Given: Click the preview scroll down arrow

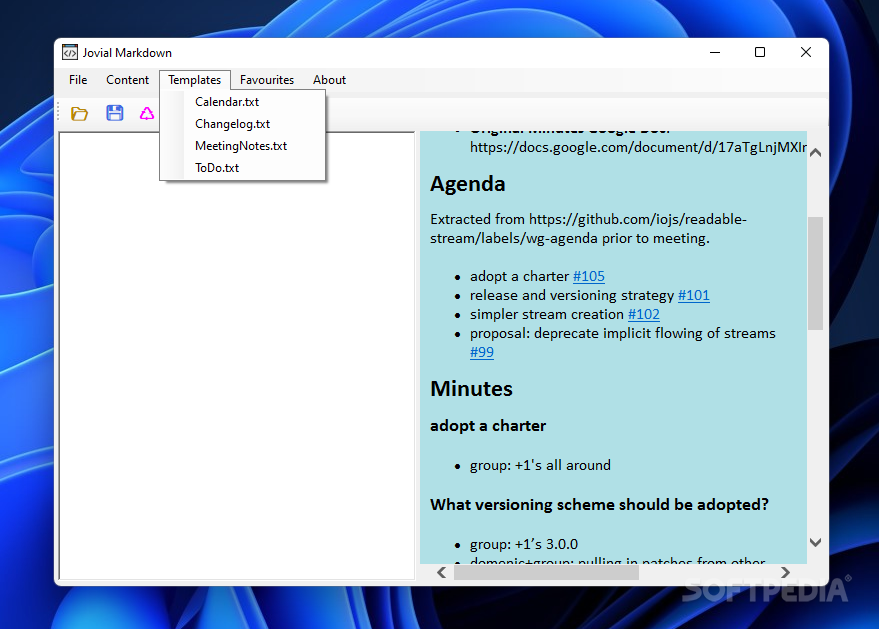Looking at the screenshot, I should click(x=816, y=542).
